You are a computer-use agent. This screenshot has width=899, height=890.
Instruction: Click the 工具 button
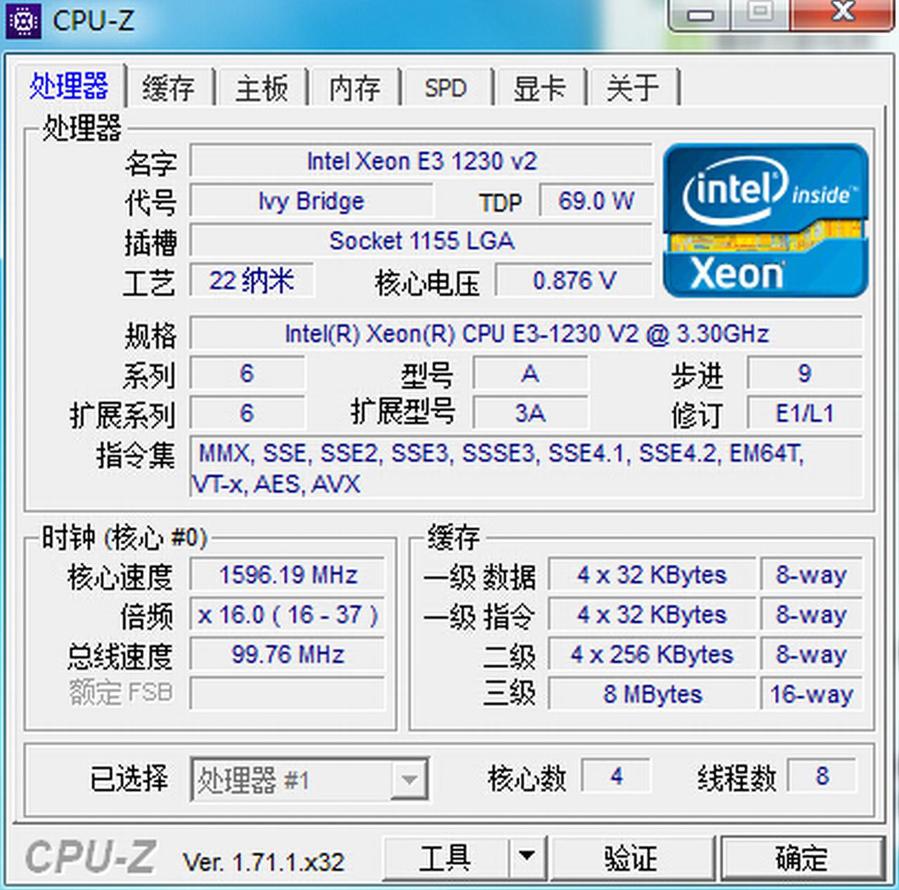tap(445, 858)
